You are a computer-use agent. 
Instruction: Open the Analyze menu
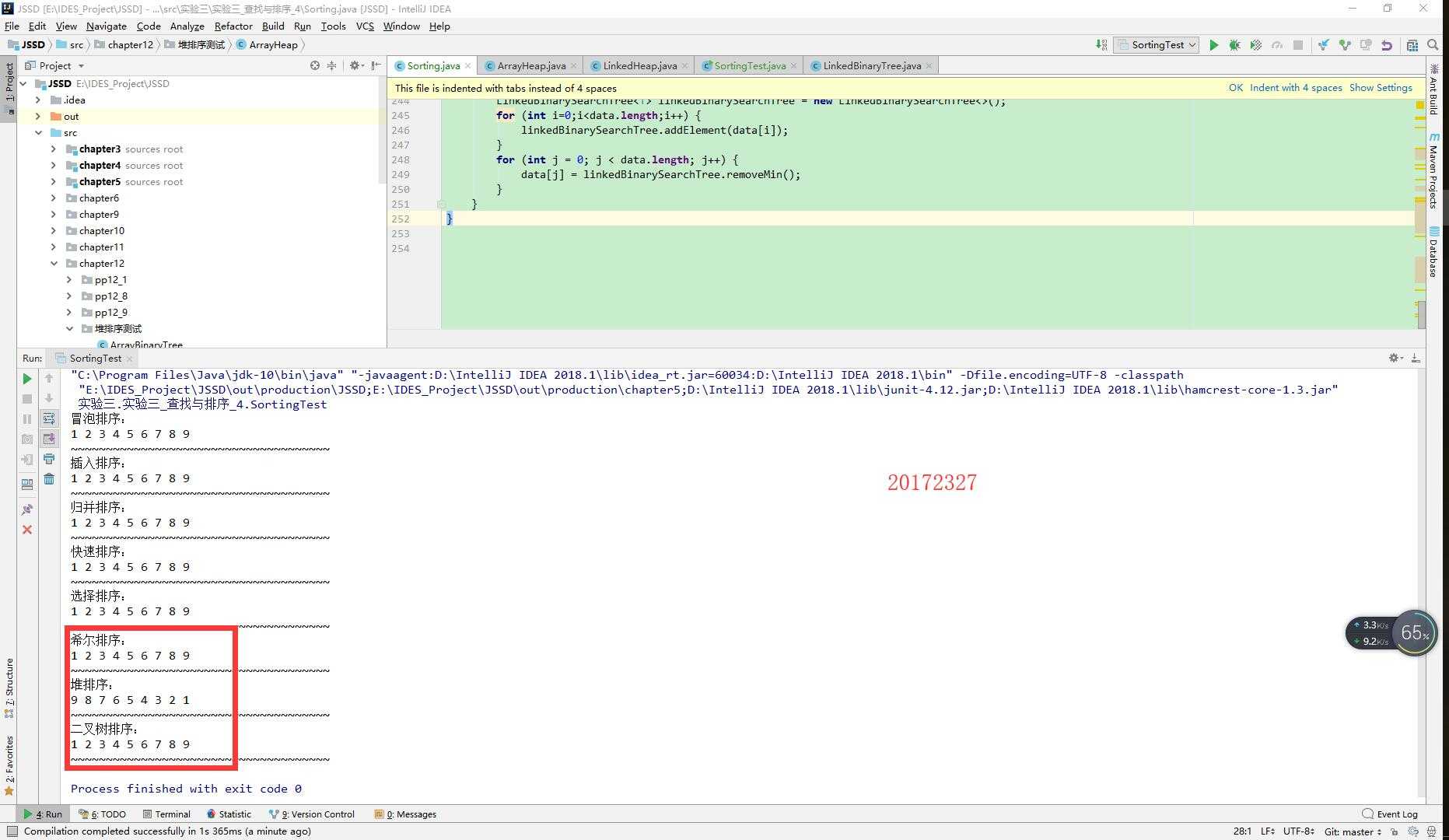pyautogui.click(x=187, y=26)
